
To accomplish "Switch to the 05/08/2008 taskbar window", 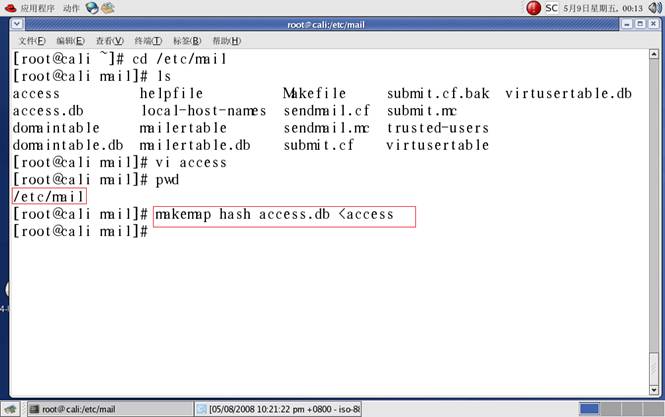I will [280, 409].
